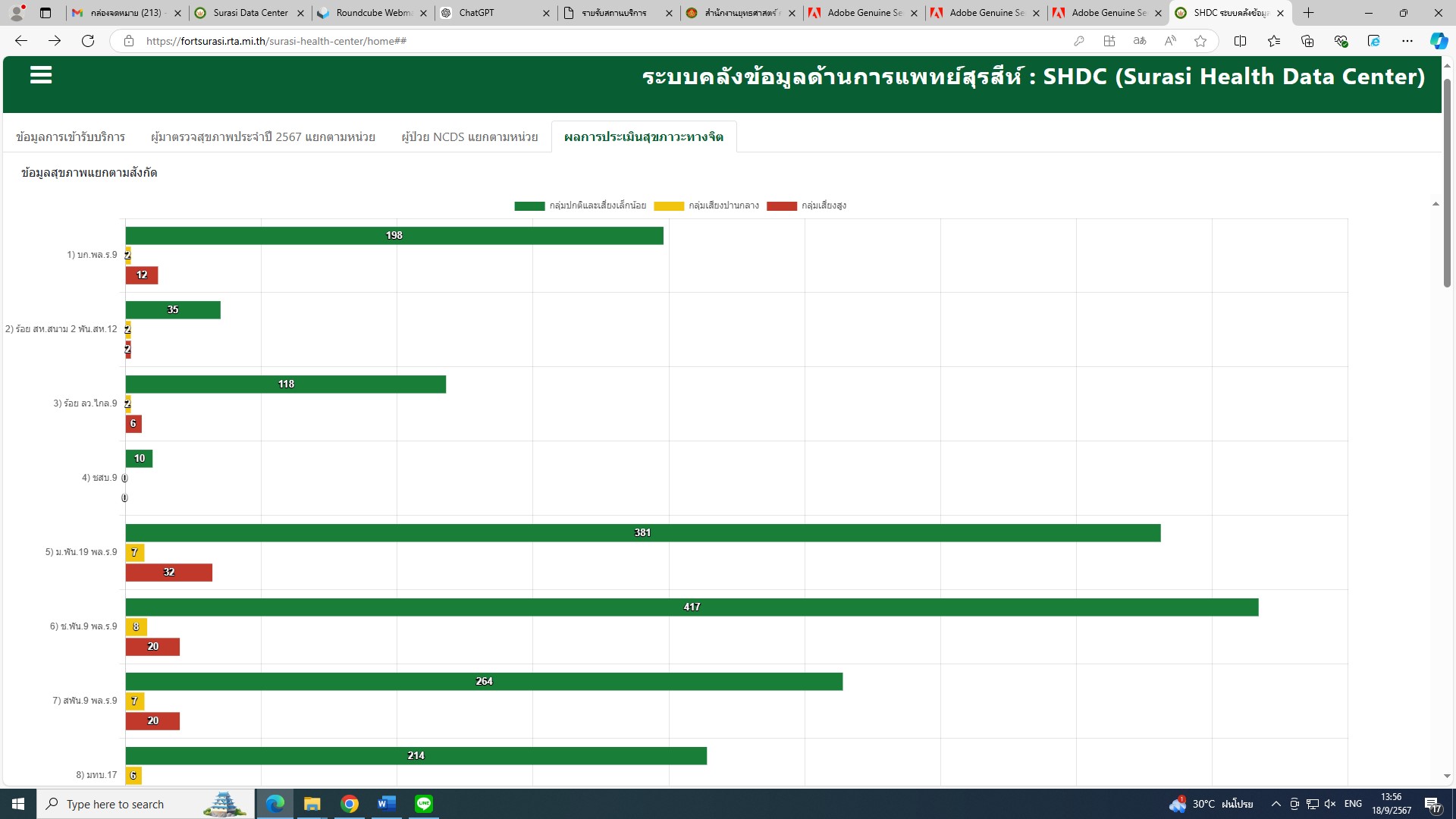
Task: Open Edge settings and more menu
Action: [x=1407, y=41]
